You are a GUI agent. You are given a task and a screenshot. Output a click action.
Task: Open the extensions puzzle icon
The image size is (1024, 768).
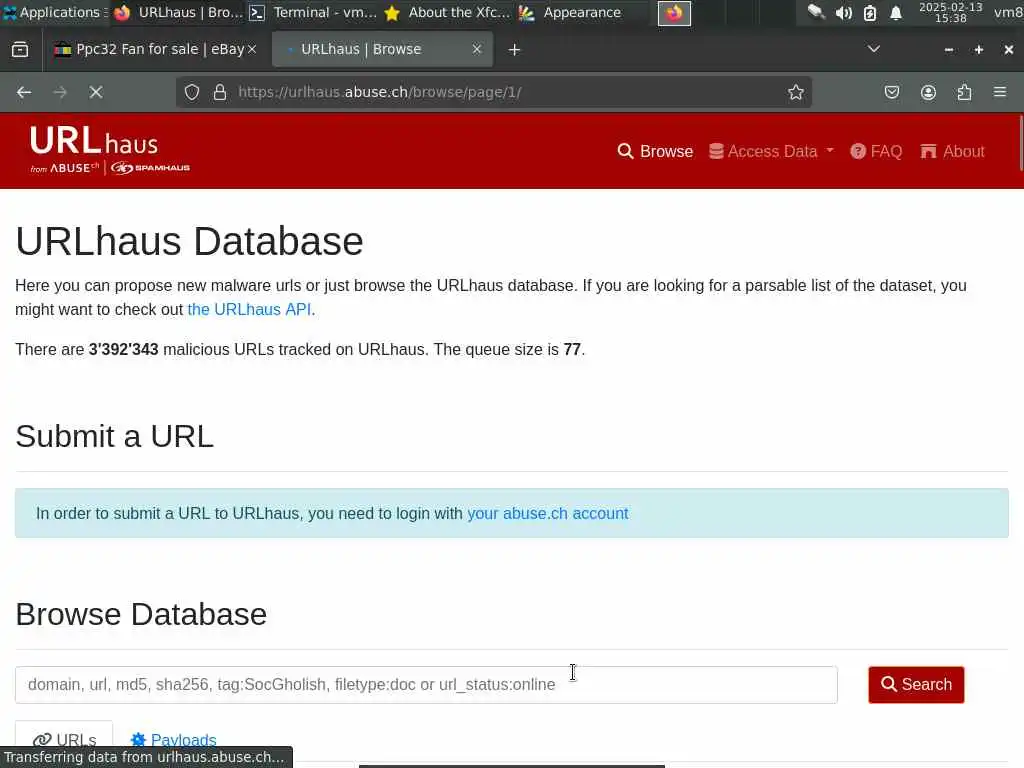(964, 92)
